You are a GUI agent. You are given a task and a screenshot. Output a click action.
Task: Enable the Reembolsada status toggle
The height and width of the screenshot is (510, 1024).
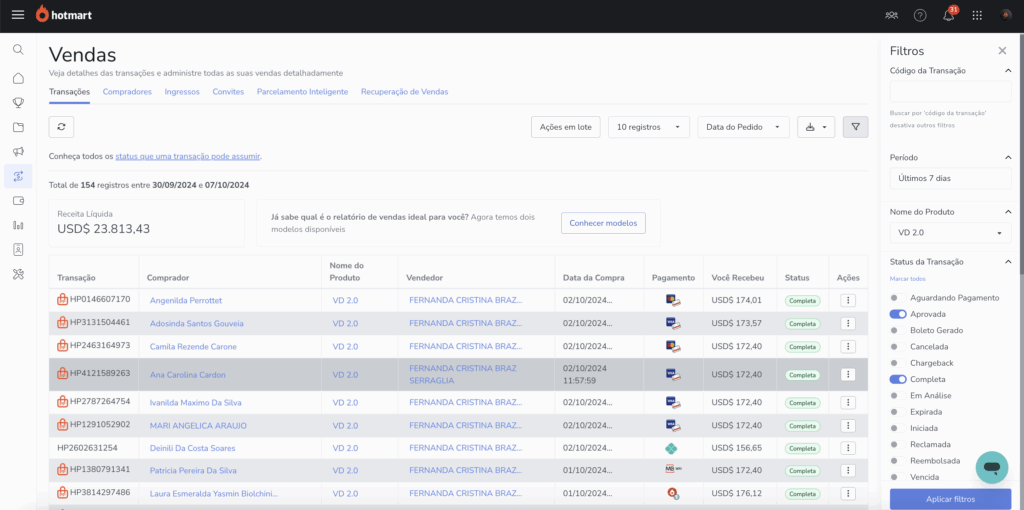coord(898,461)
